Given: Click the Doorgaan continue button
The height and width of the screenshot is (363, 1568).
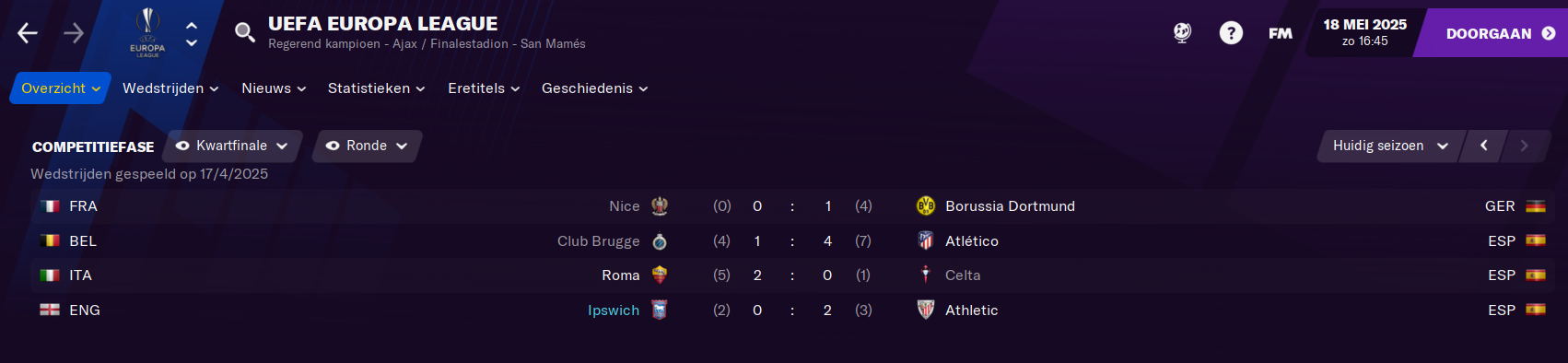Looking at the screenshot, I should click(1500, 33).
